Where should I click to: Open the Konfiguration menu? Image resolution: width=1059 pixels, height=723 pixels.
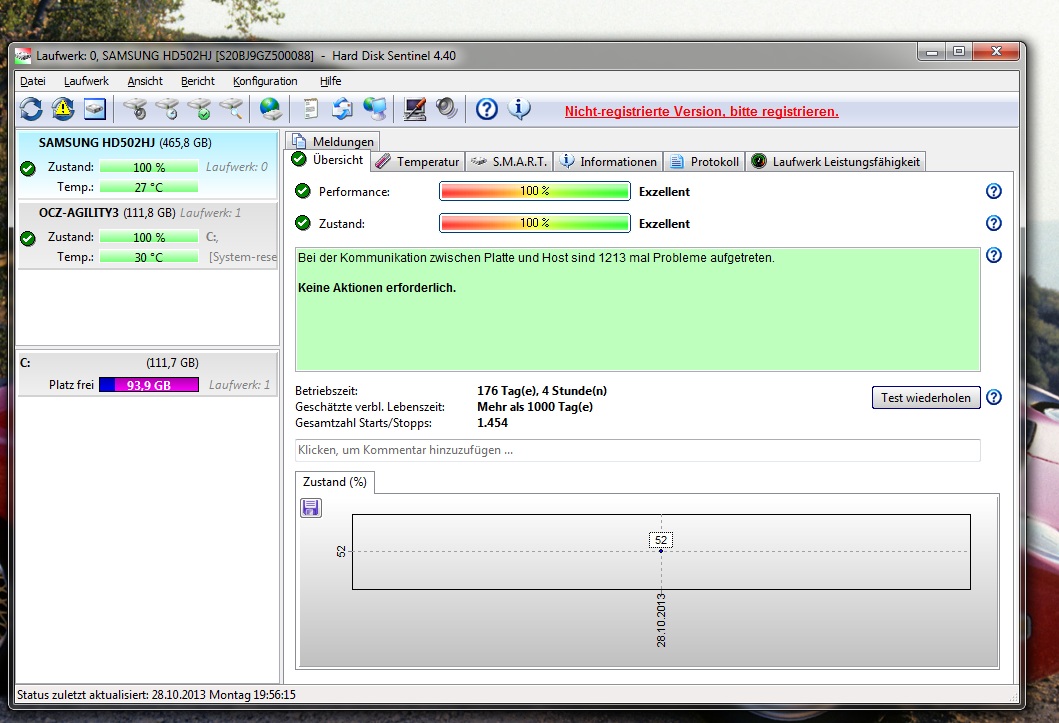pyautogui.click(x=265, y=81)
